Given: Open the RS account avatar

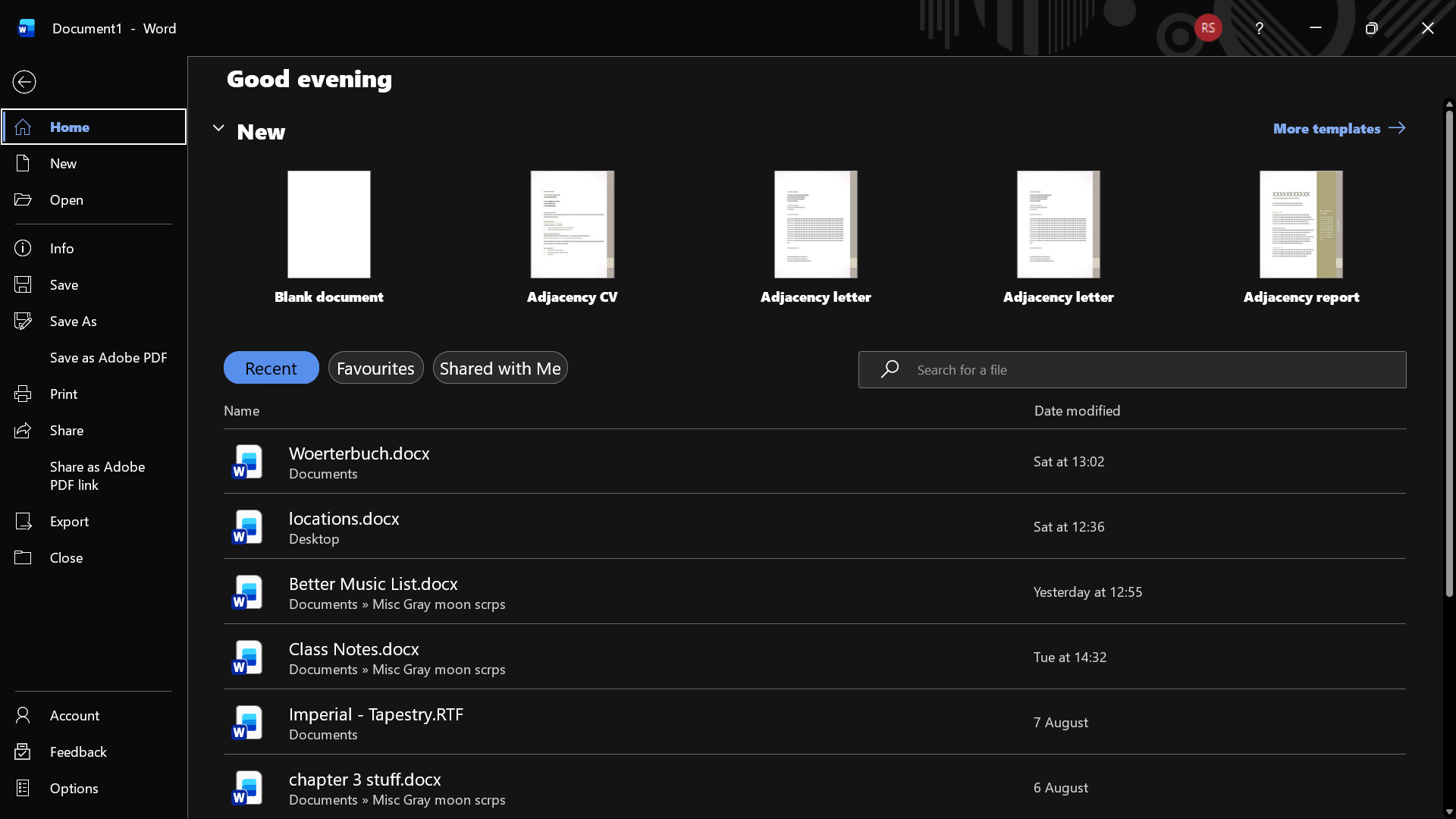Looking at the screenshot, I should click(x=1208, y=28).
